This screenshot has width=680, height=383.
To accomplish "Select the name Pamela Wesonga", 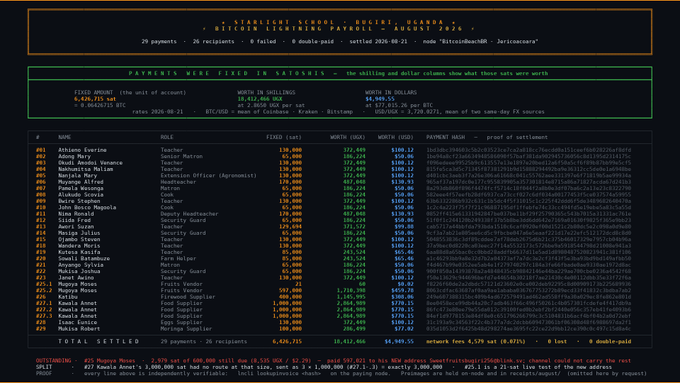I will [81, 188].
